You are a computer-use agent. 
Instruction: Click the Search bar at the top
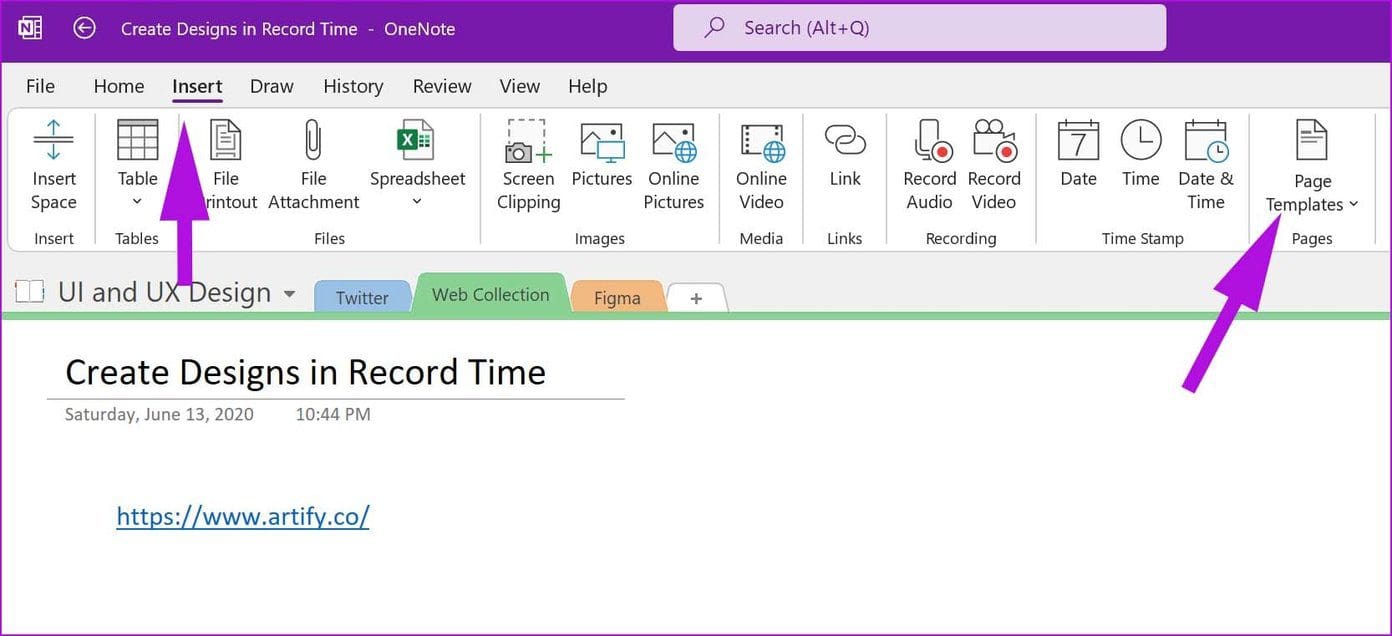click(x=919, y=27)
